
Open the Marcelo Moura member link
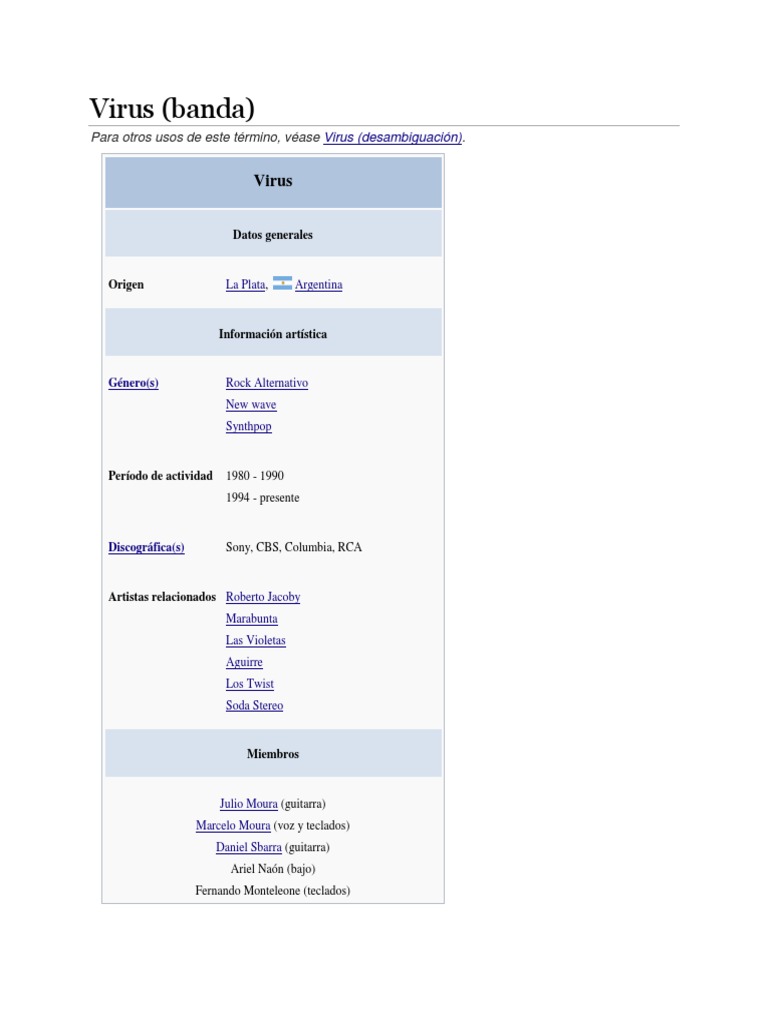(x=233, y=825)
